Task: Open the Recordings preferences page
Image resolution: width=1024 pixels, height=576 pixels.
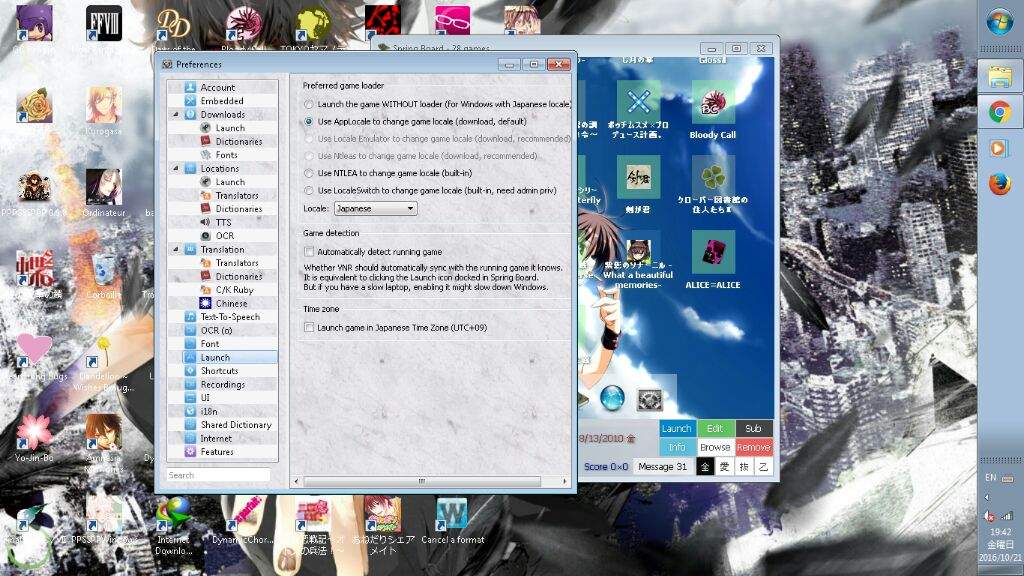Action: click(x=223, y=385)
